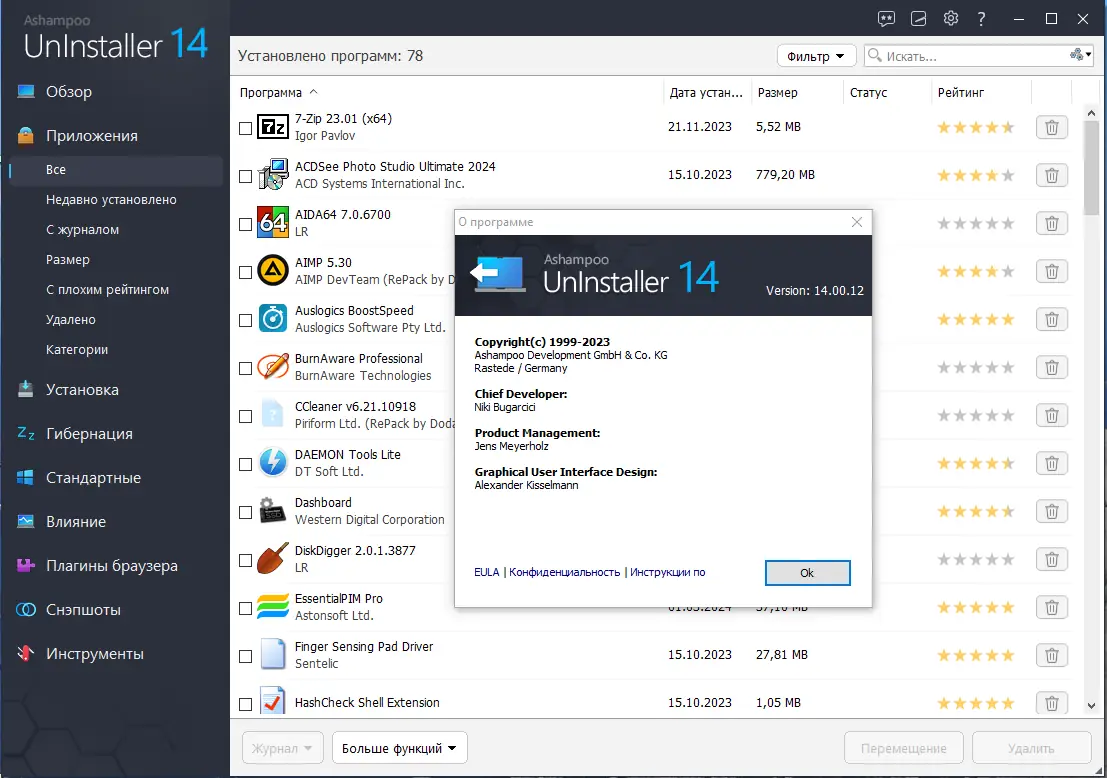The width and height of the screenshot is (1107, 778).
Task: Check the ACDSee Photo Studio checkbox
Action: (245, 176)
